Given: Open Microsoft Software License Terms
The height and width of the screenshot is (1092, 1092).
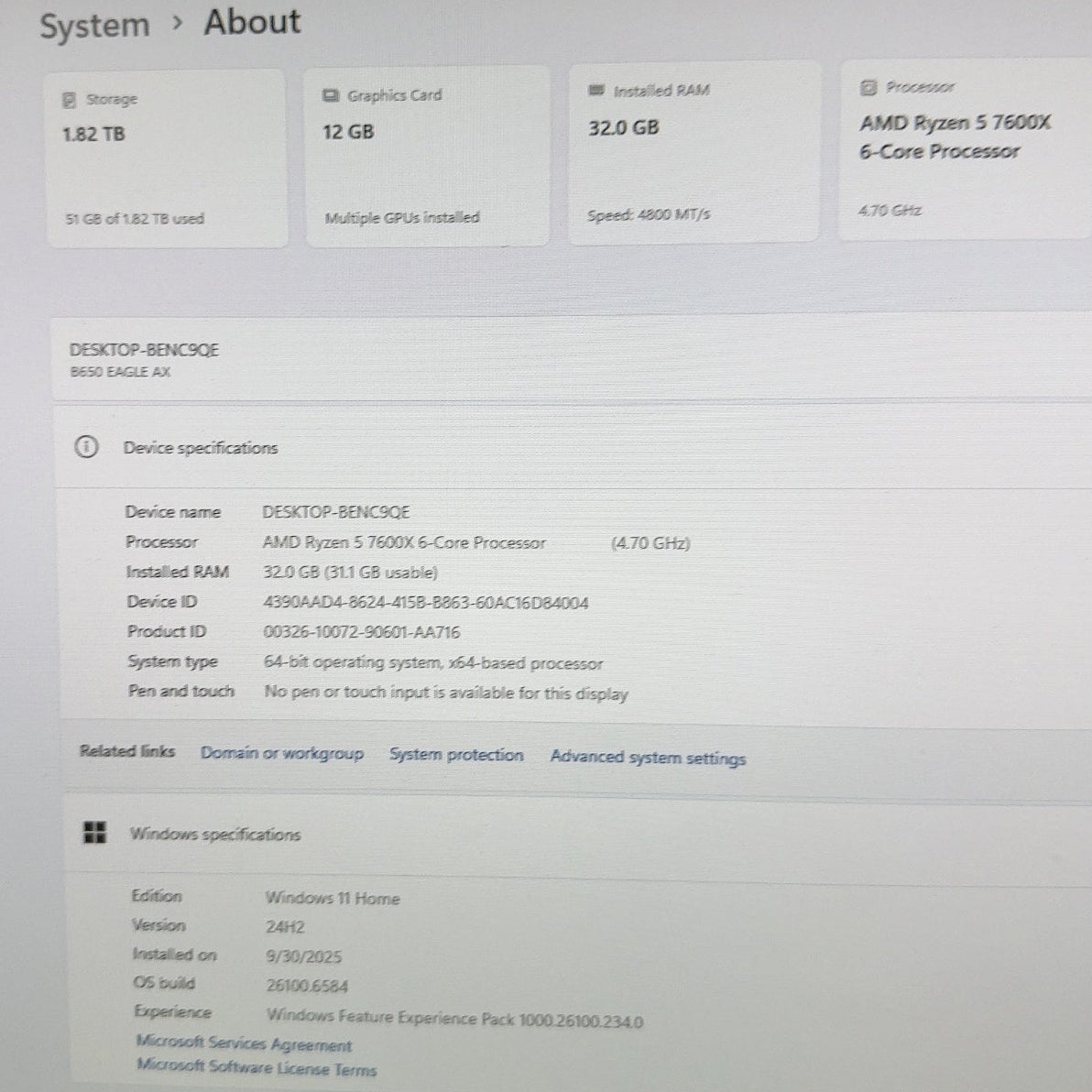Looking at the screenshot, I should pos(257,1067).
